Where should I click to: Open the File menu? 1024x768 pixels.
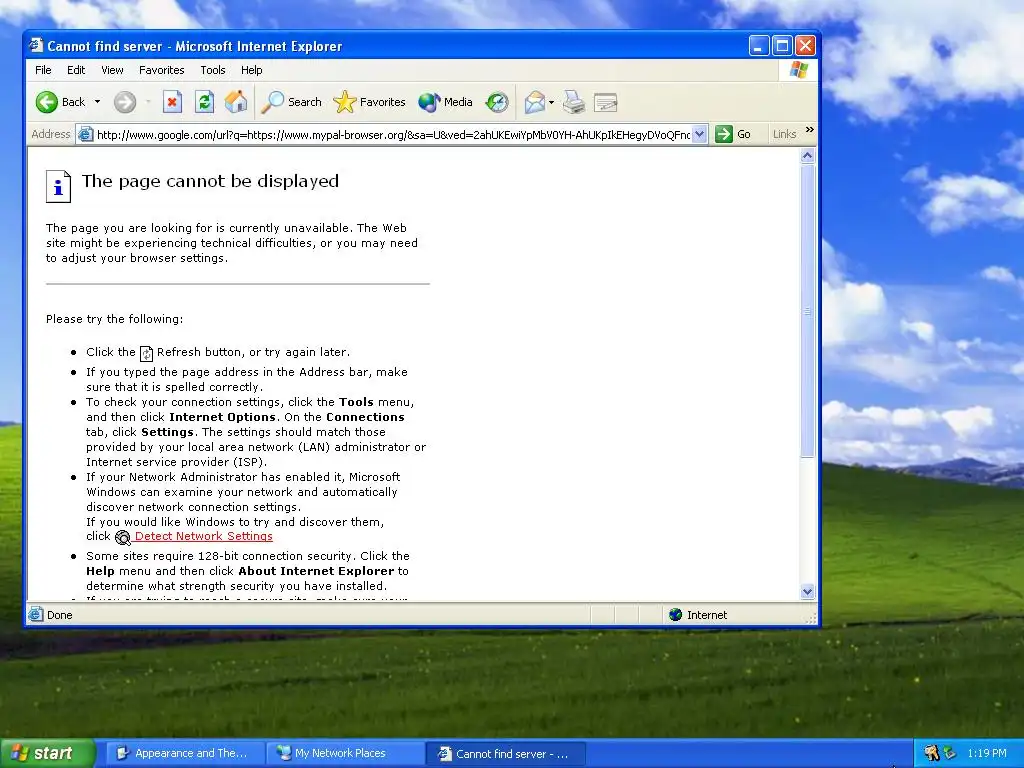click(x=43, y=70)
